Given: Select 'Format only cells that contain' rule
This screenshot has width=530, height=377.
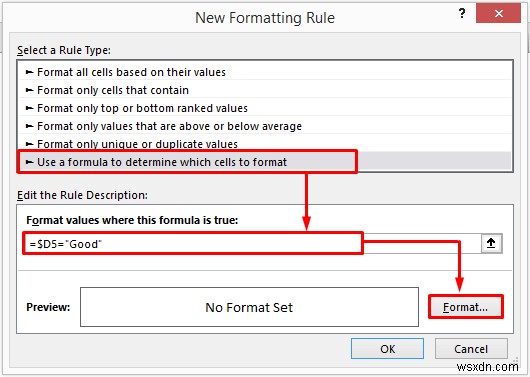Looking at the screenshot, I should pos(265,90).
